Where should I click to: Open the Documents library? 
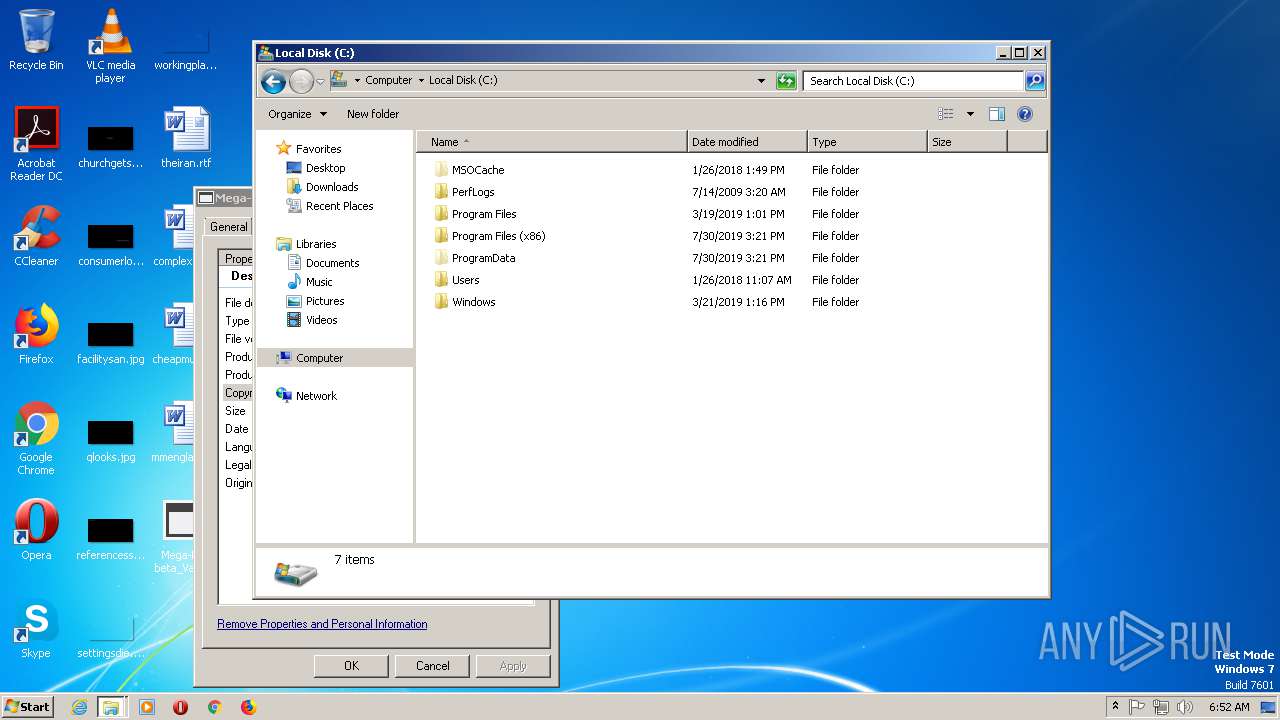click(x=332, y=263)
